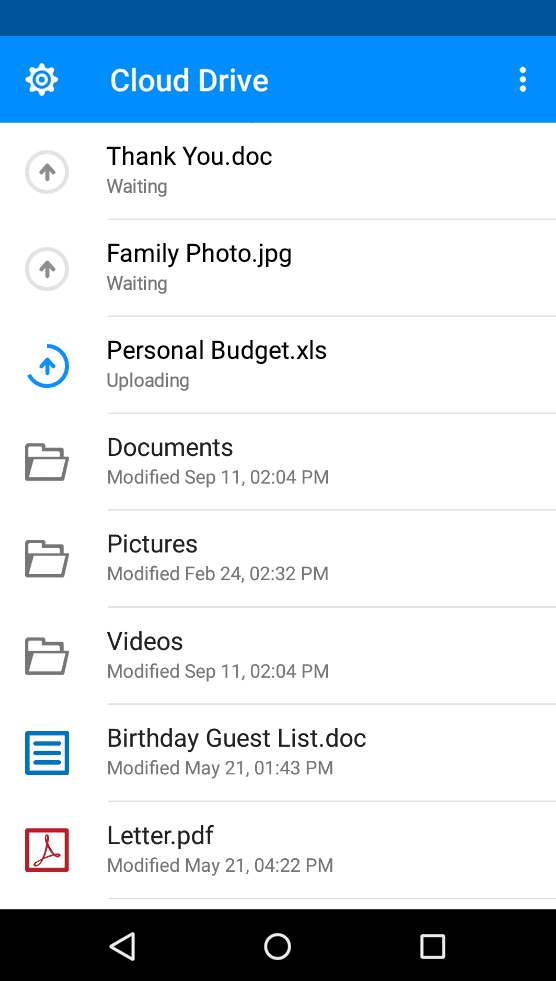Open Birthday Guest List.doc file
This screenshot has width=556, height=981.
click(x=278, y=753)
